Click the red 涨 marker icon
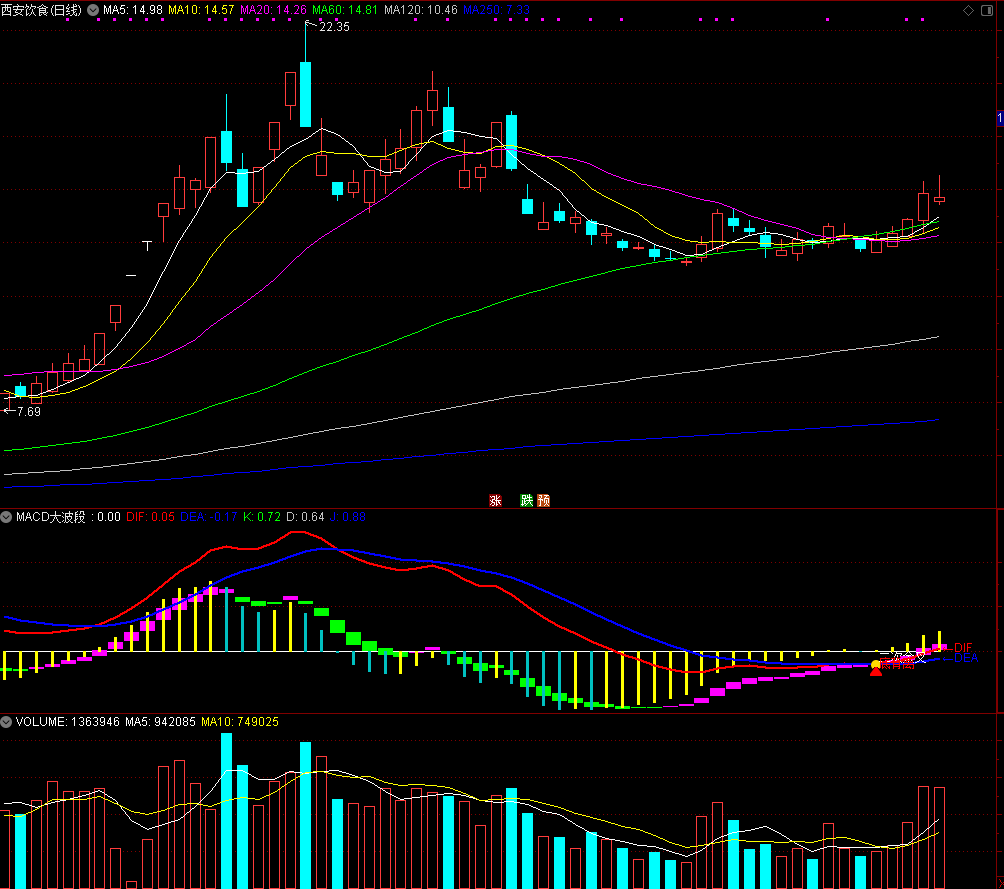 click(x=495, y=500)
